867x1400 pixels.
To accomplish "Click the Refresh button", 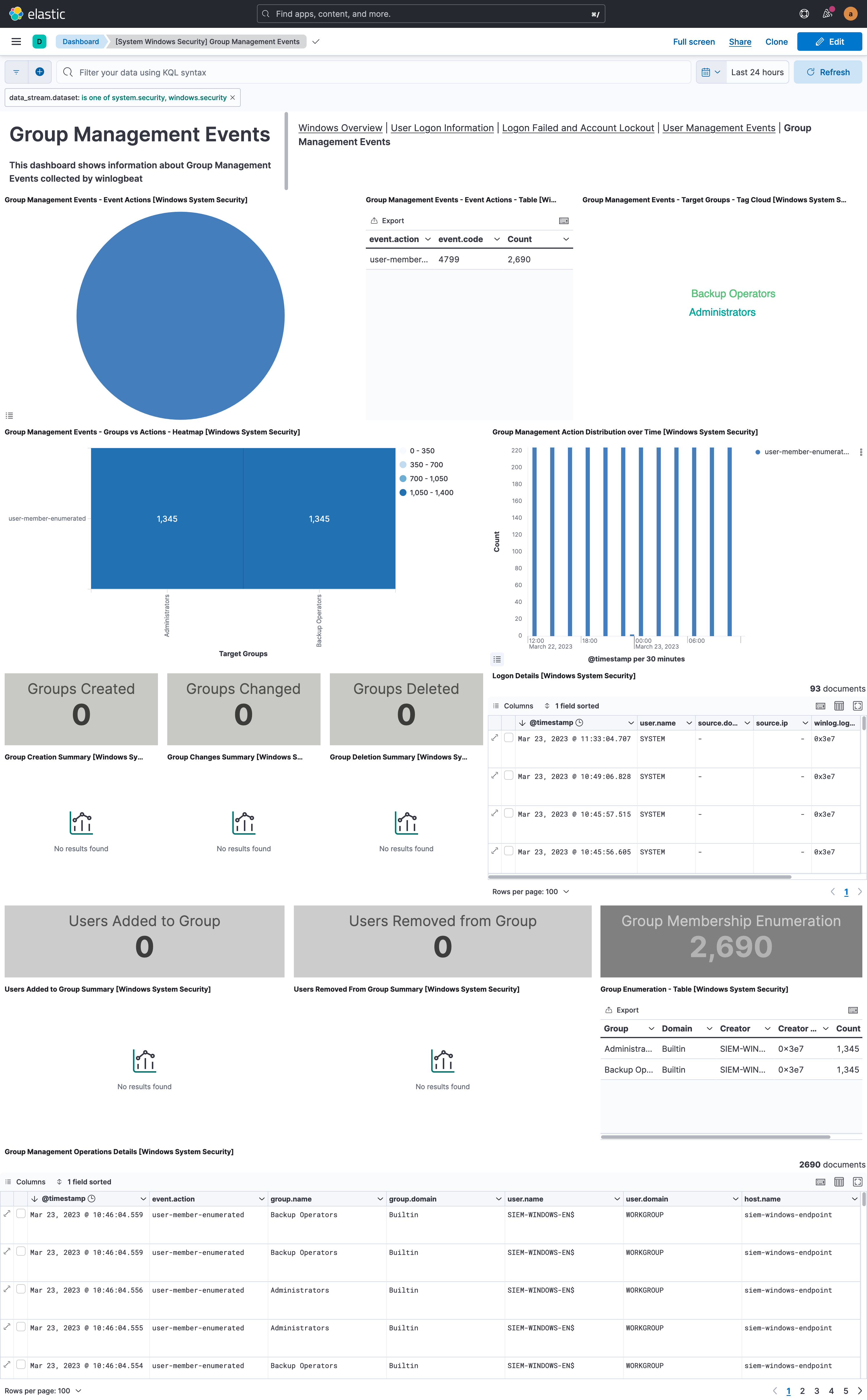I will tap(828, 72).
